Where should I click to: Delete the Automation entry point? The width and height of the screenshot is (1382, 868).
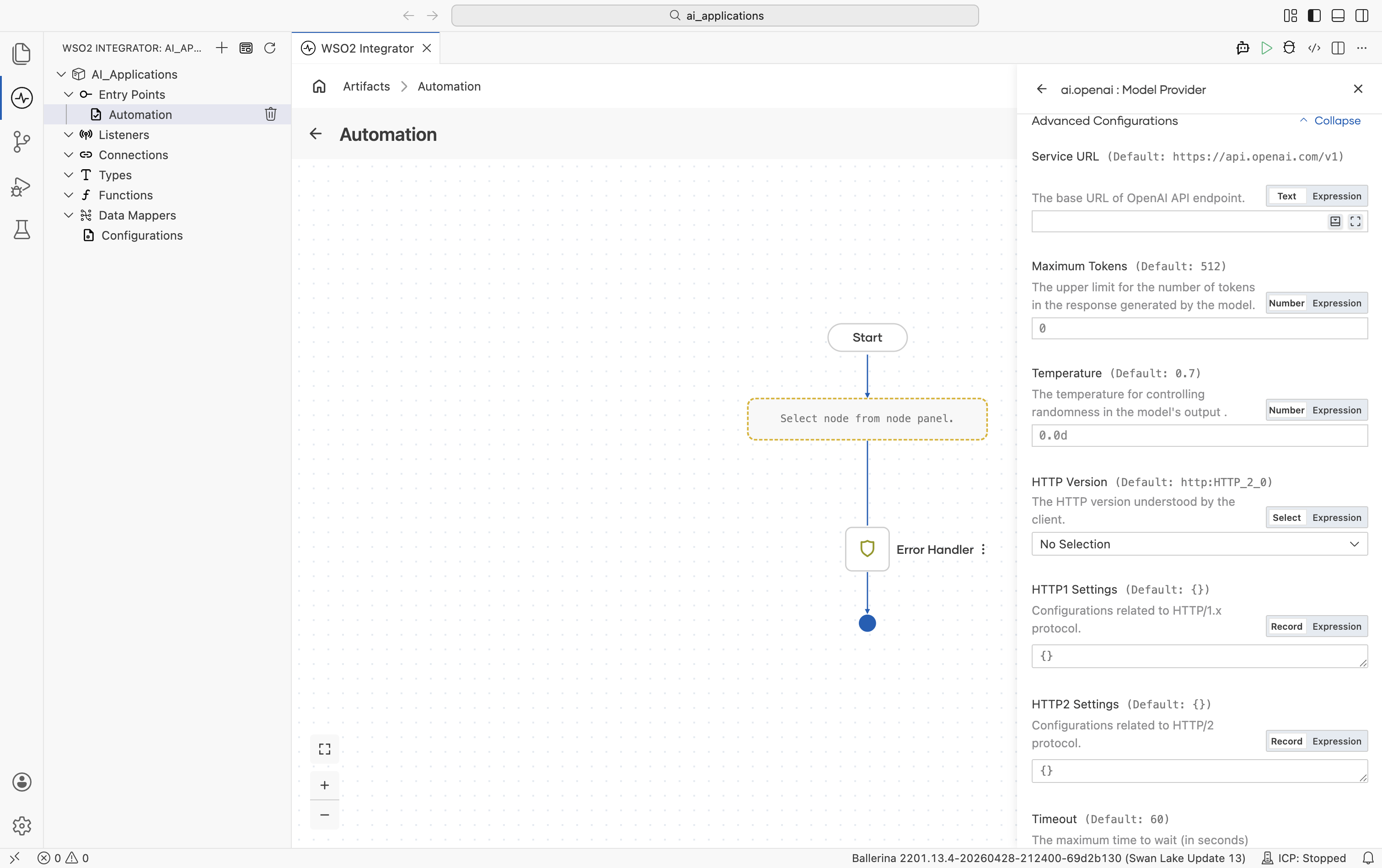(x=271, y=114)
